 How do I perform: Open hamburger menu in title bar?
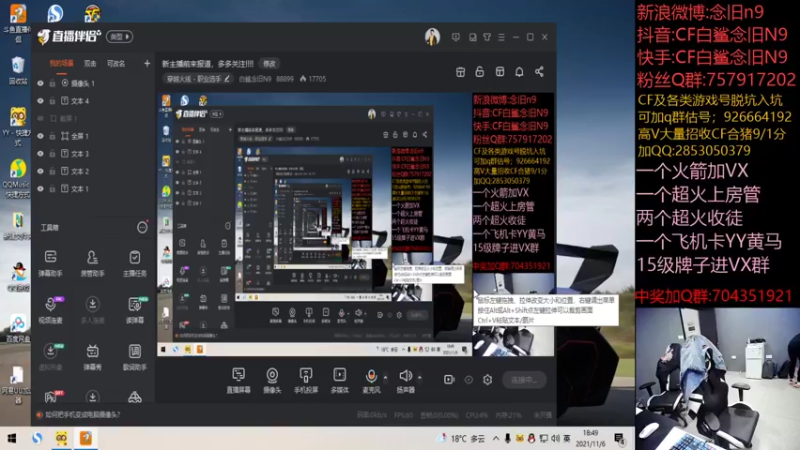click(x=502, y=37)
